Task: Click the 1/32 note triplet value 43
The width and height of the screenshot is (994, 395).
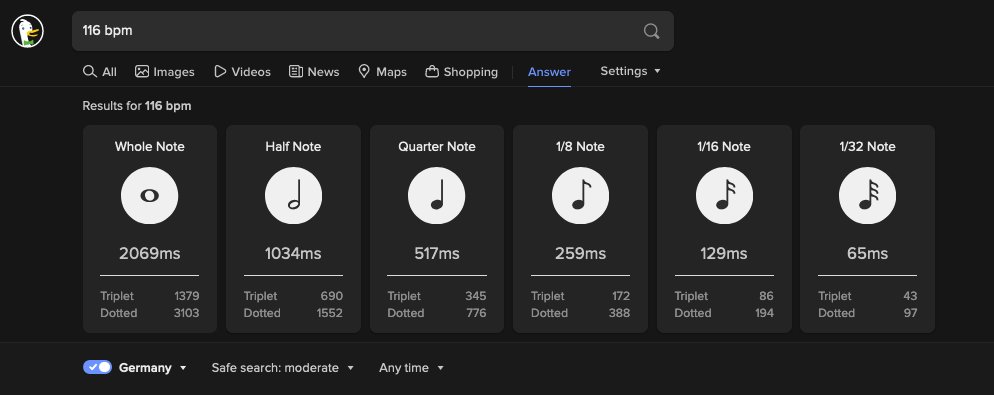Action: click(x=910, y=296)
